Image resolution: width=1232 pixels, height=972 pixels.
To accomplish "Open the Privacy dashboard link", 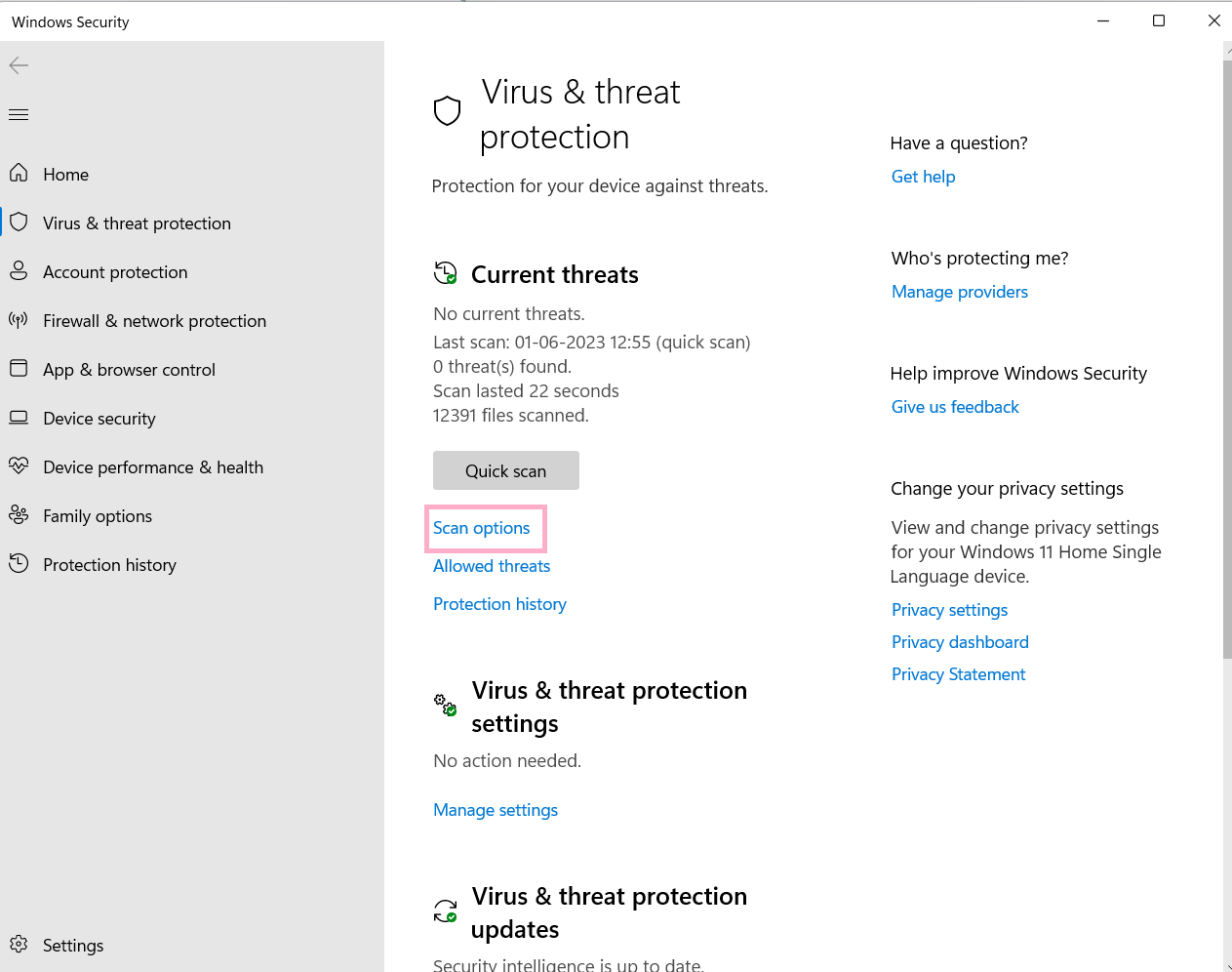I will click(960, 642).
